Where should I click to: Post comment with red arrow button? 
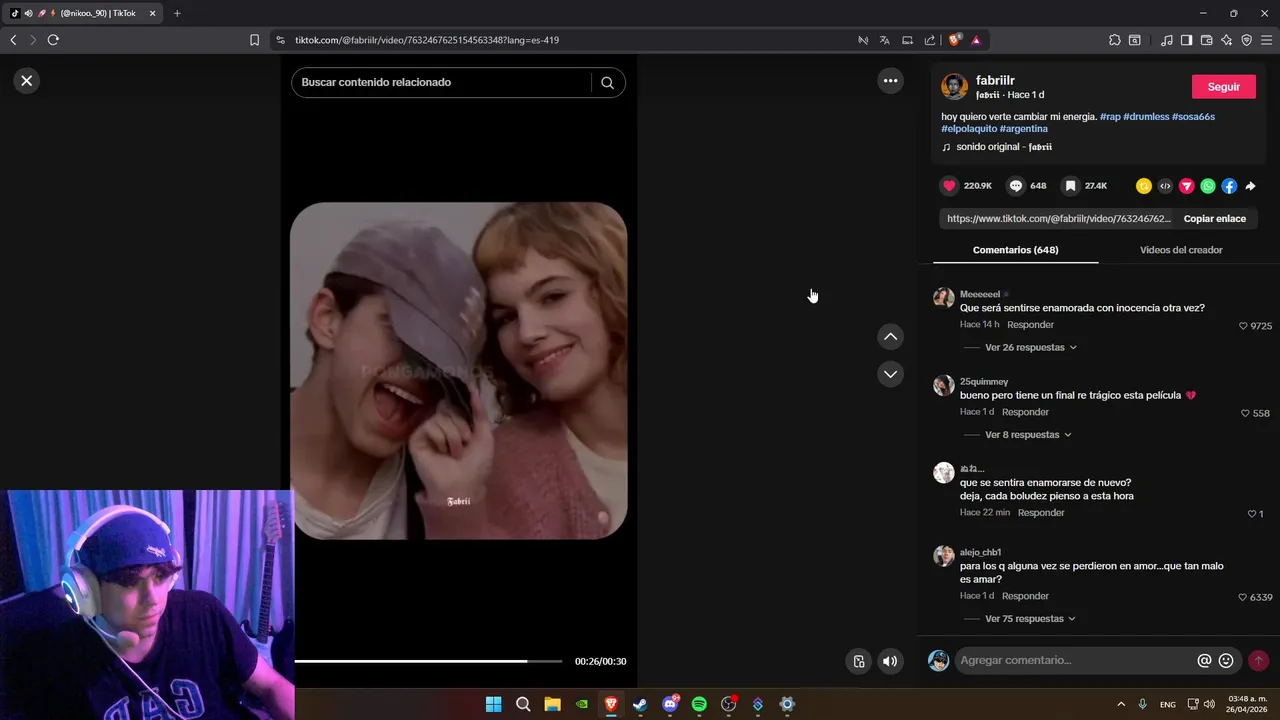(x=1258, y=661)
